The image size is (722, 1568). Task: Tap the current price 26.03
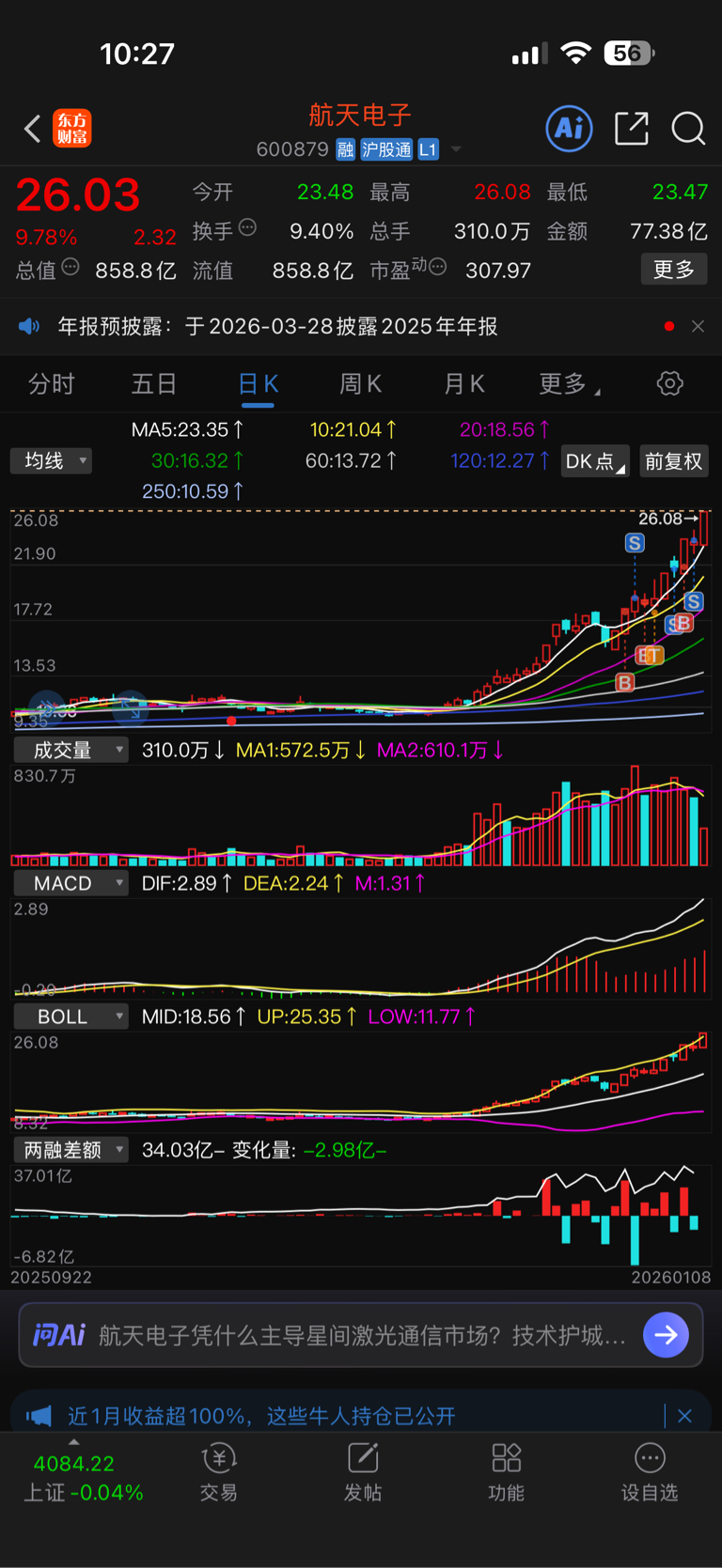pyautogui.click(x=78, y=195)
